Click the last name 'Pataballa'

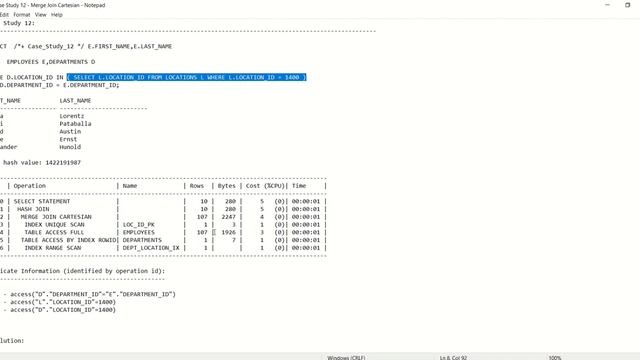coord(75,124)
